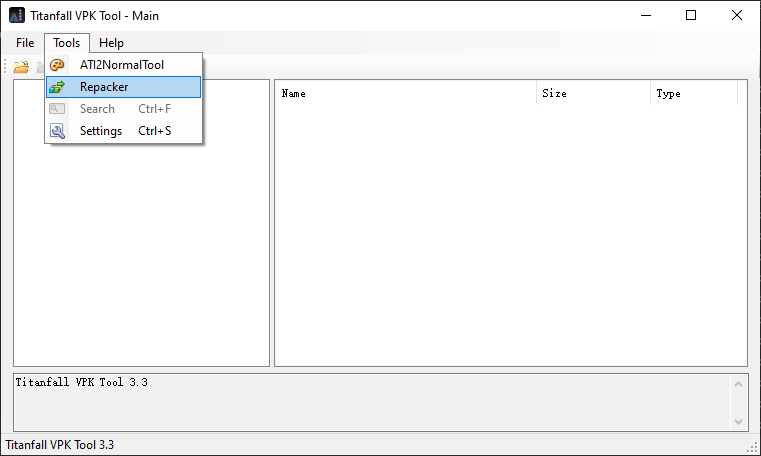Sort file list by Type column
761x456 pixels.
[694, 93]
